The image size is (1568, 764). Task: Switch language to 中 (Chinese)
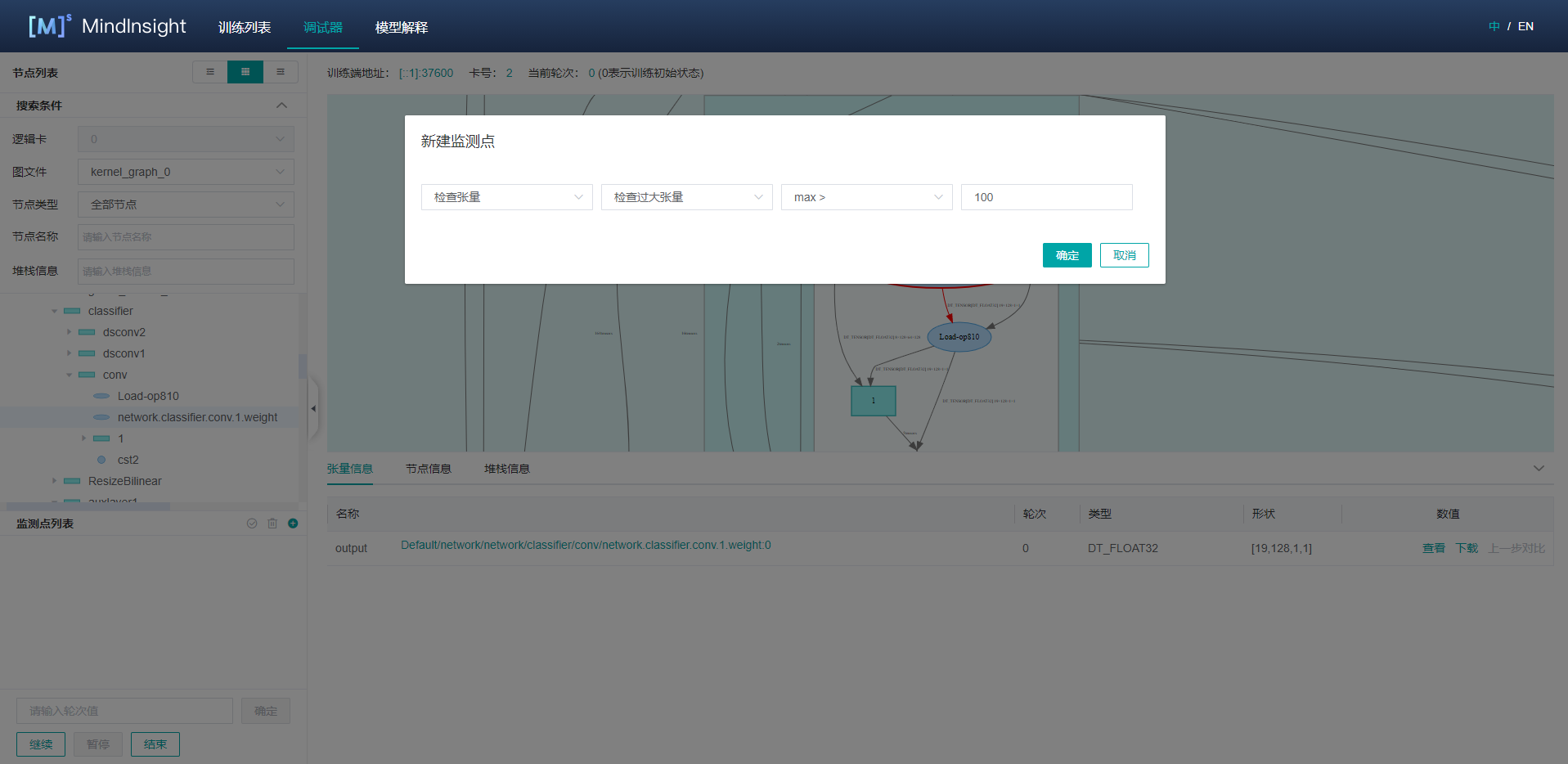click(x=1494, y=26)
